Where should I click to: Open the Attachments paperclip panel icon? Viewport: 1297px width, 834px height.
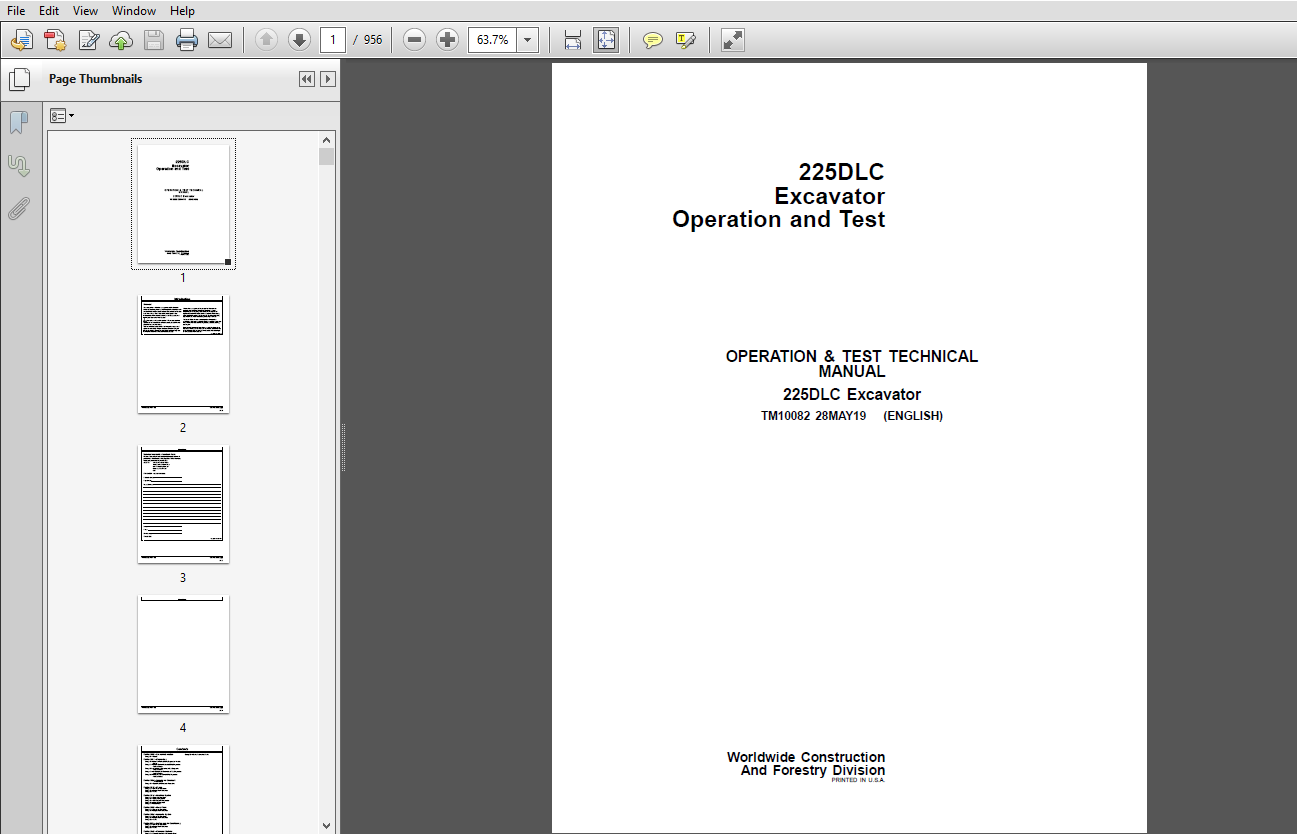[19, 208]
